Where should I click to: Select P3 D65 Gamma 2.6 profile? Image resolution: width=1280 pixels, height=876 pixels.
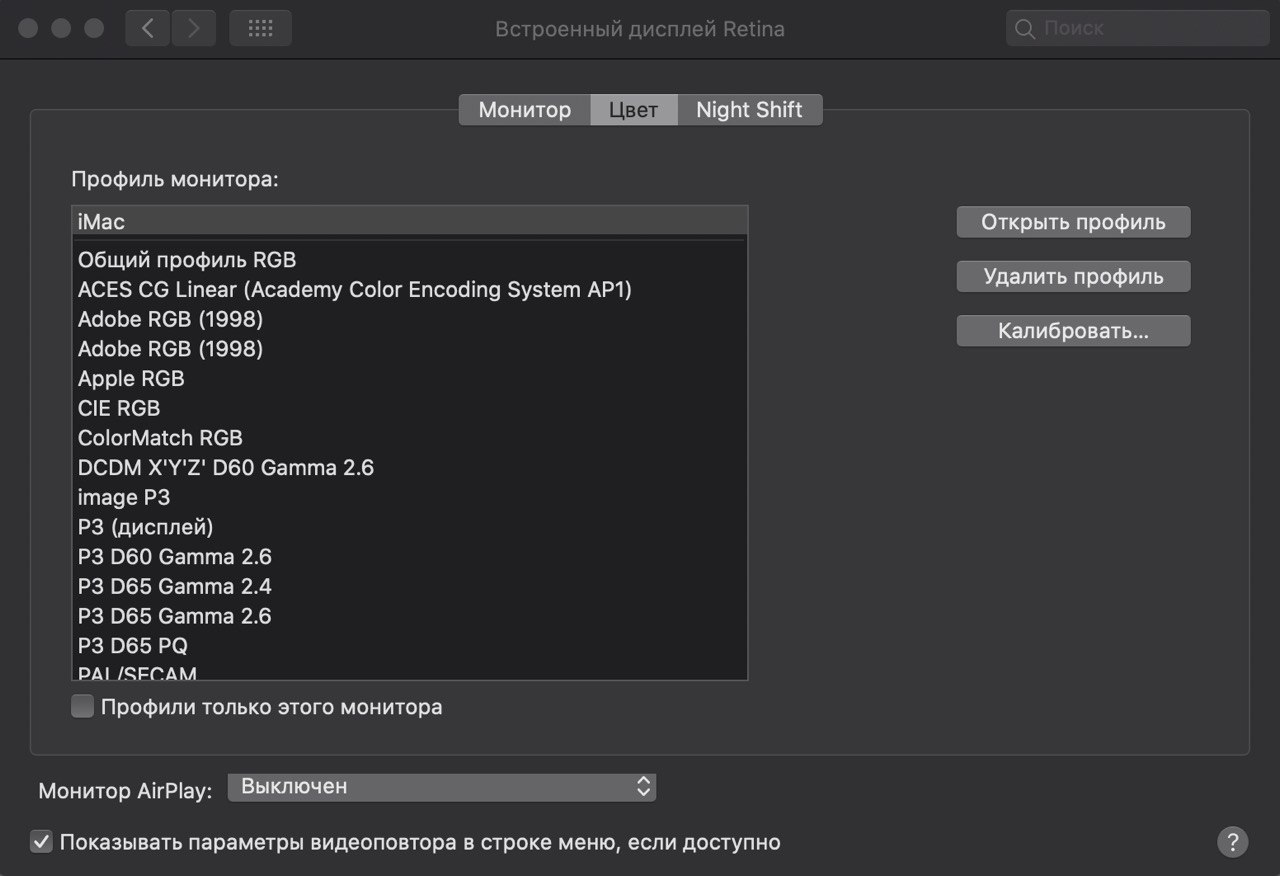click(x=410, y=616)
